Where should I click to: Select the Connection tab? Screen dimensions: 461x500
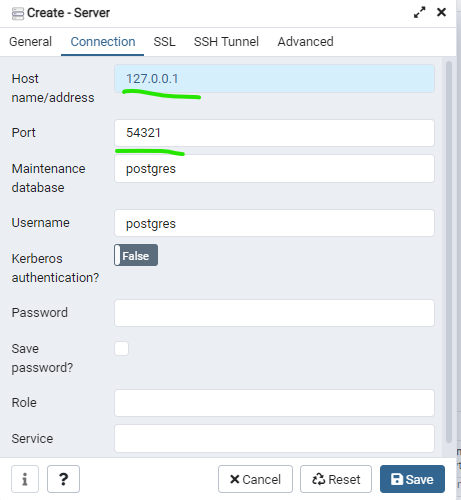point(103,42)
